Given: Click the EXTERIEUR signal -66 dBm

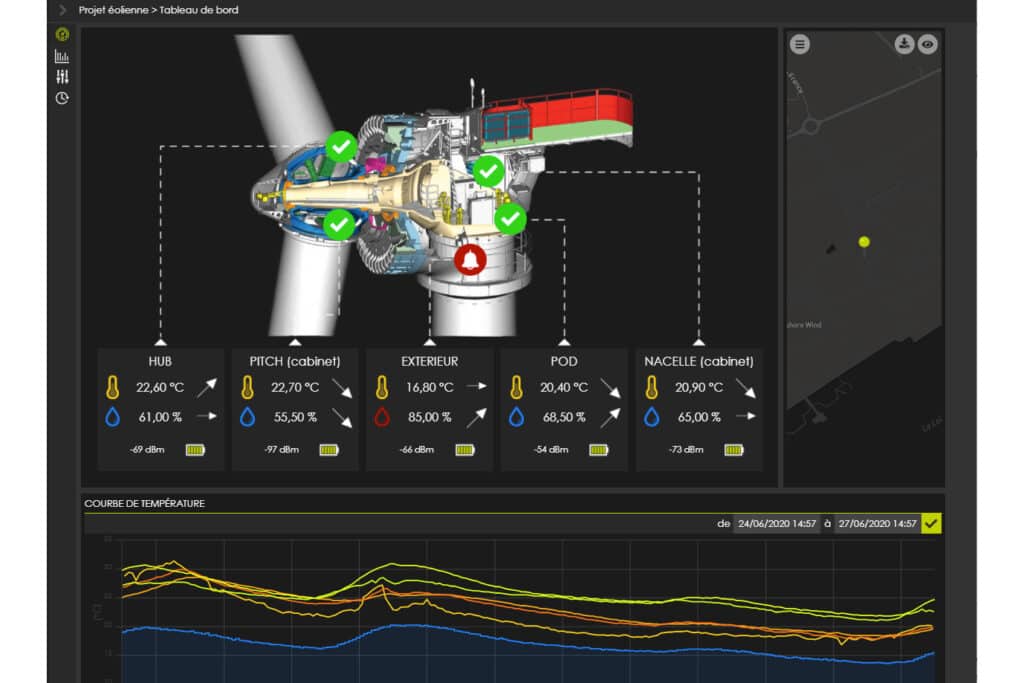Looking at the screenshot, I should pos(417,450).
